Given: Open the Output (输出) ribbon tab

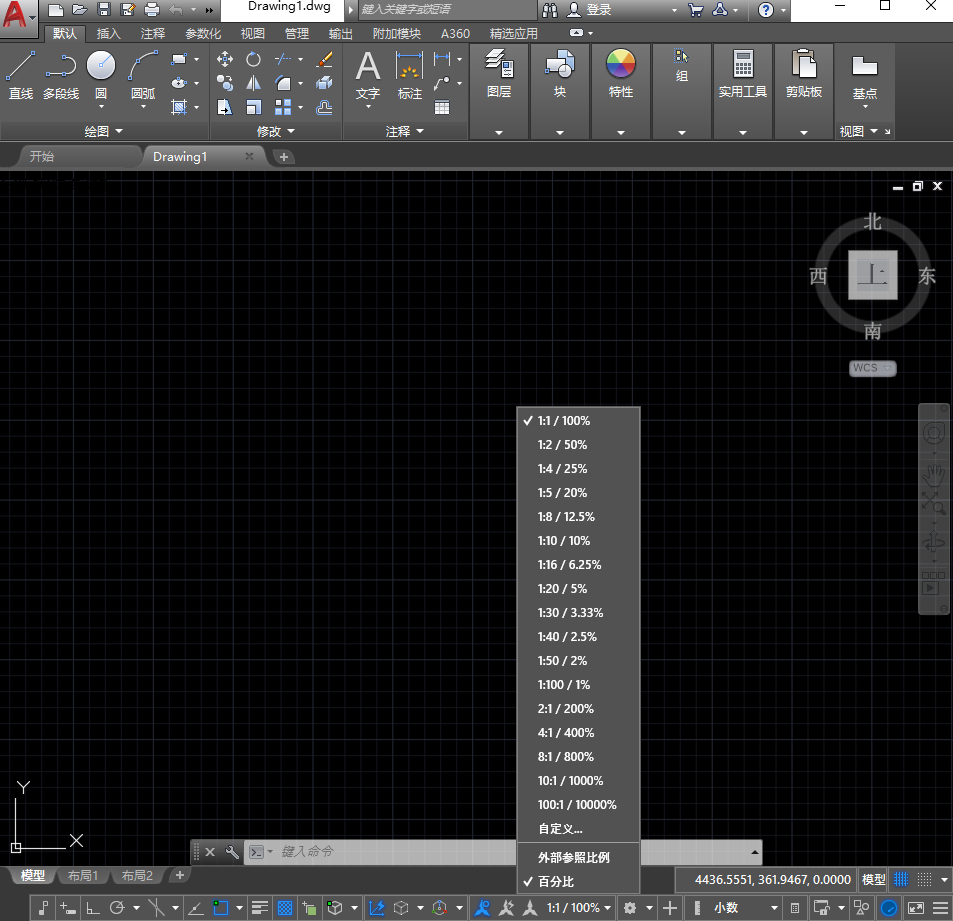Looking at the screenshot, I should tap(340, 33).
